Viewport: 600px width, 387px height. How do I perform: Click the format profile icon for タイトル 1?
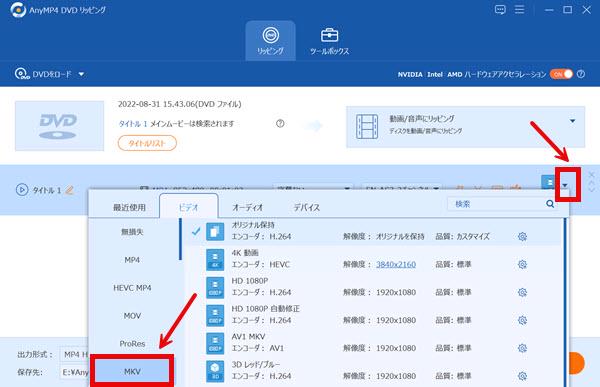tap(549, 182)
